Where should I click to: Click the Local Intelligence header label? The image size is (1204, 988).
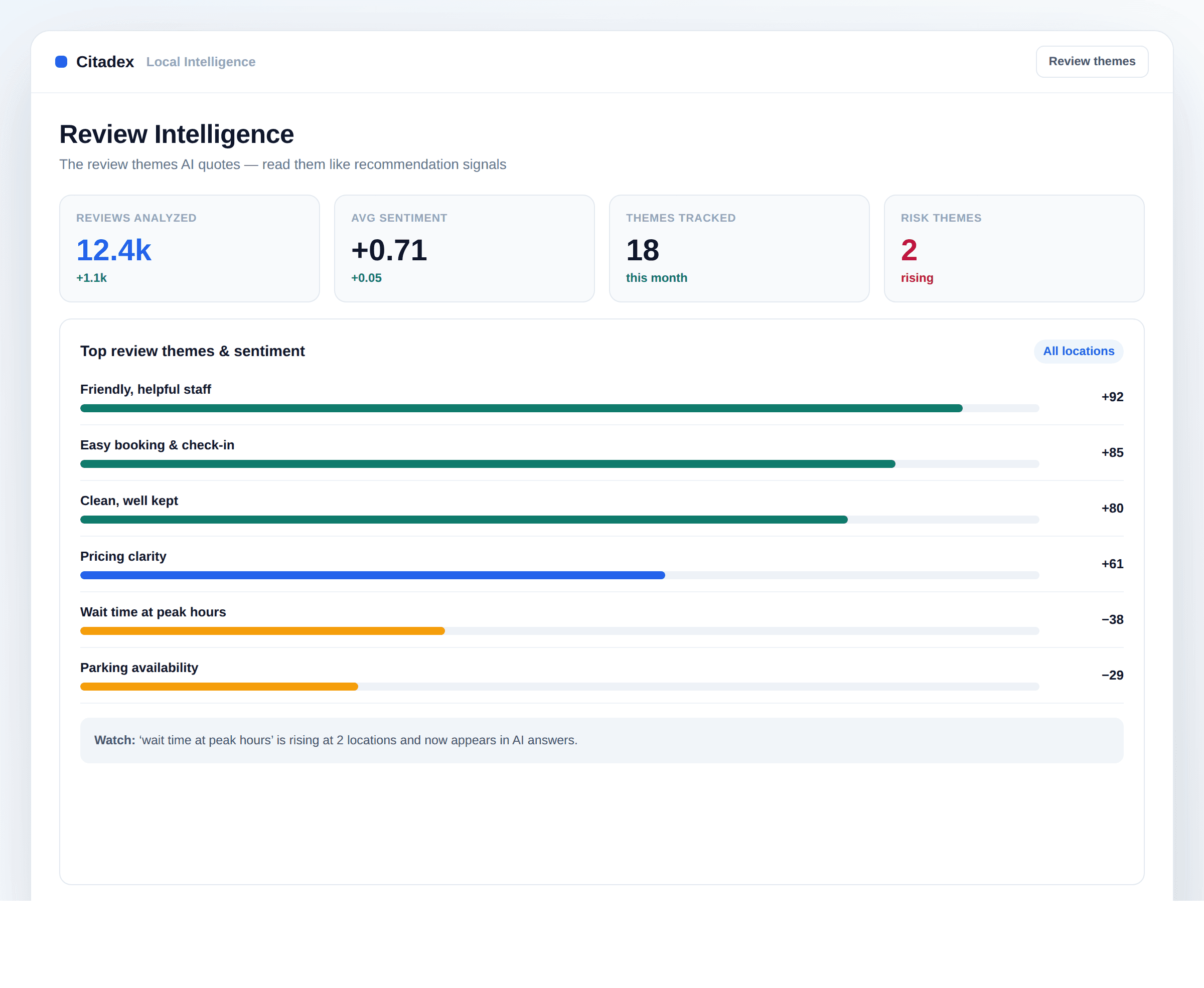[x=200, y=62]
